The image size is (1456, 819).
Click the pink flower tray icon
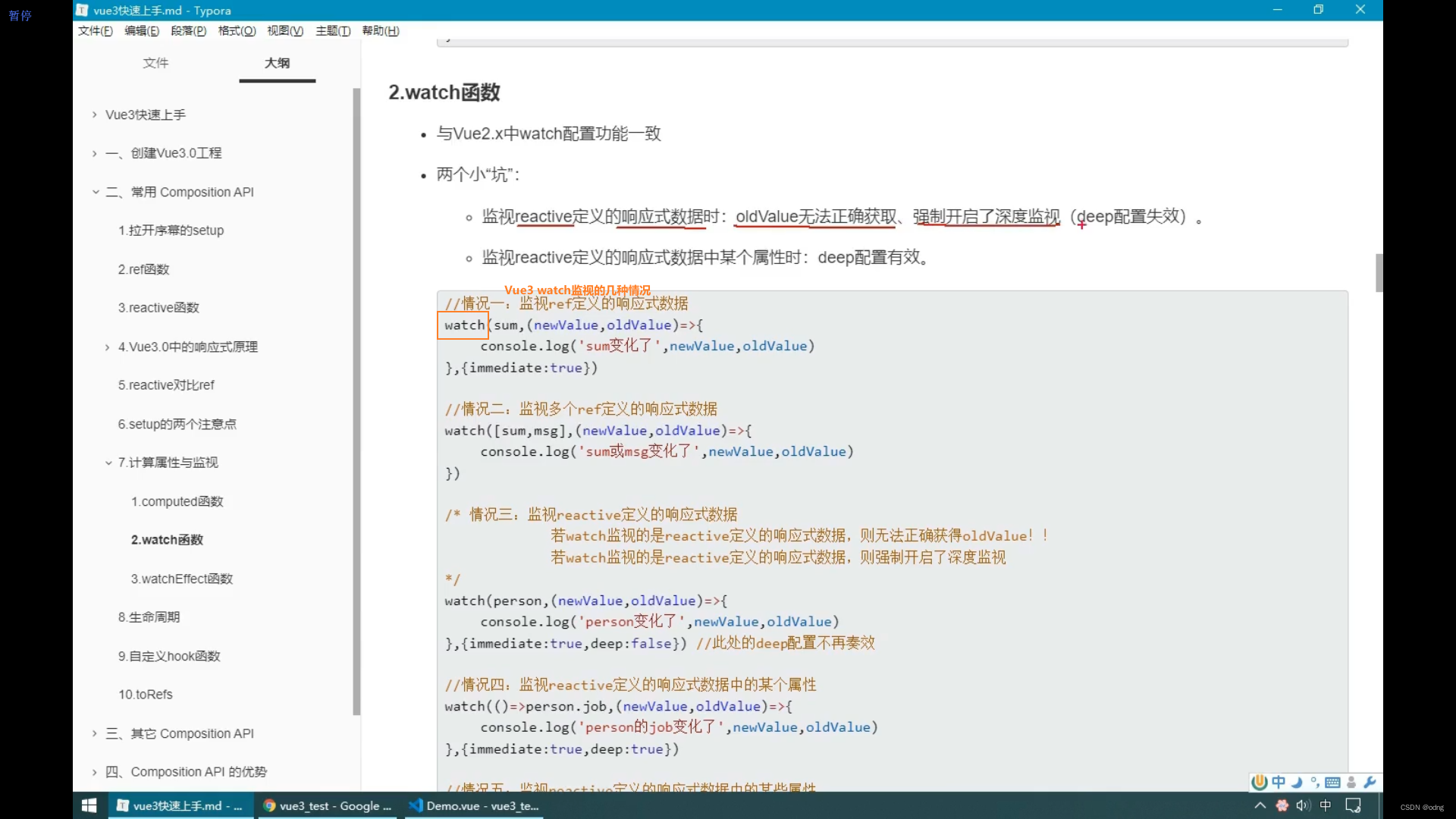[1282, 805]
